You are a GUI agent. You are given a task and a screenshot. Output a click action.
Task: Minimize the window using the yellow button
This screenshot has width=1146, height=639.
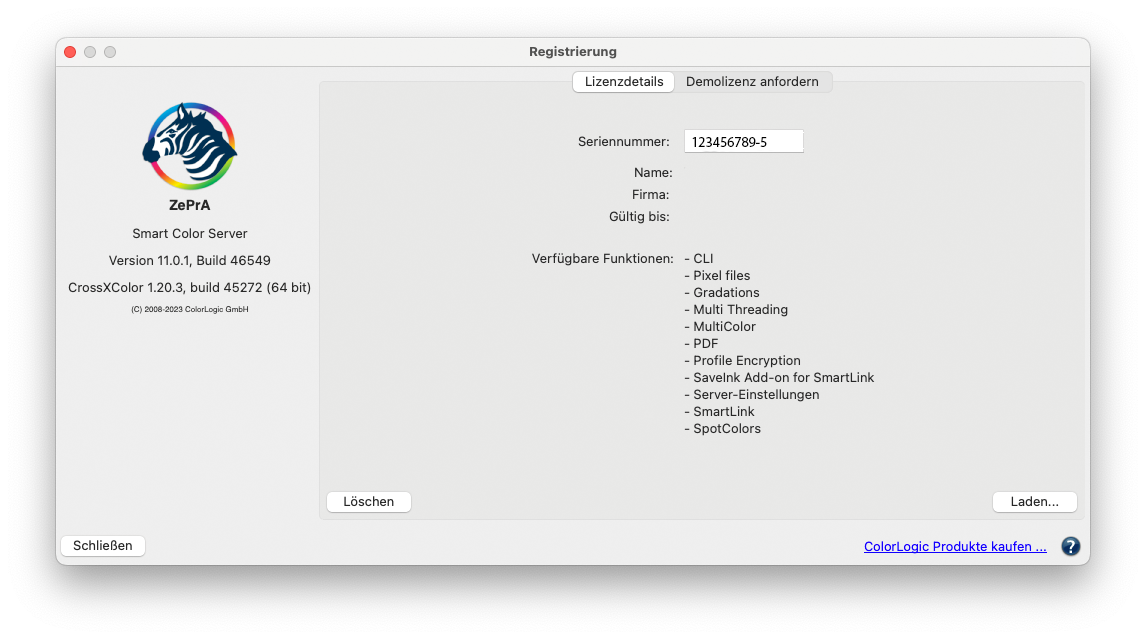point(90,52)
